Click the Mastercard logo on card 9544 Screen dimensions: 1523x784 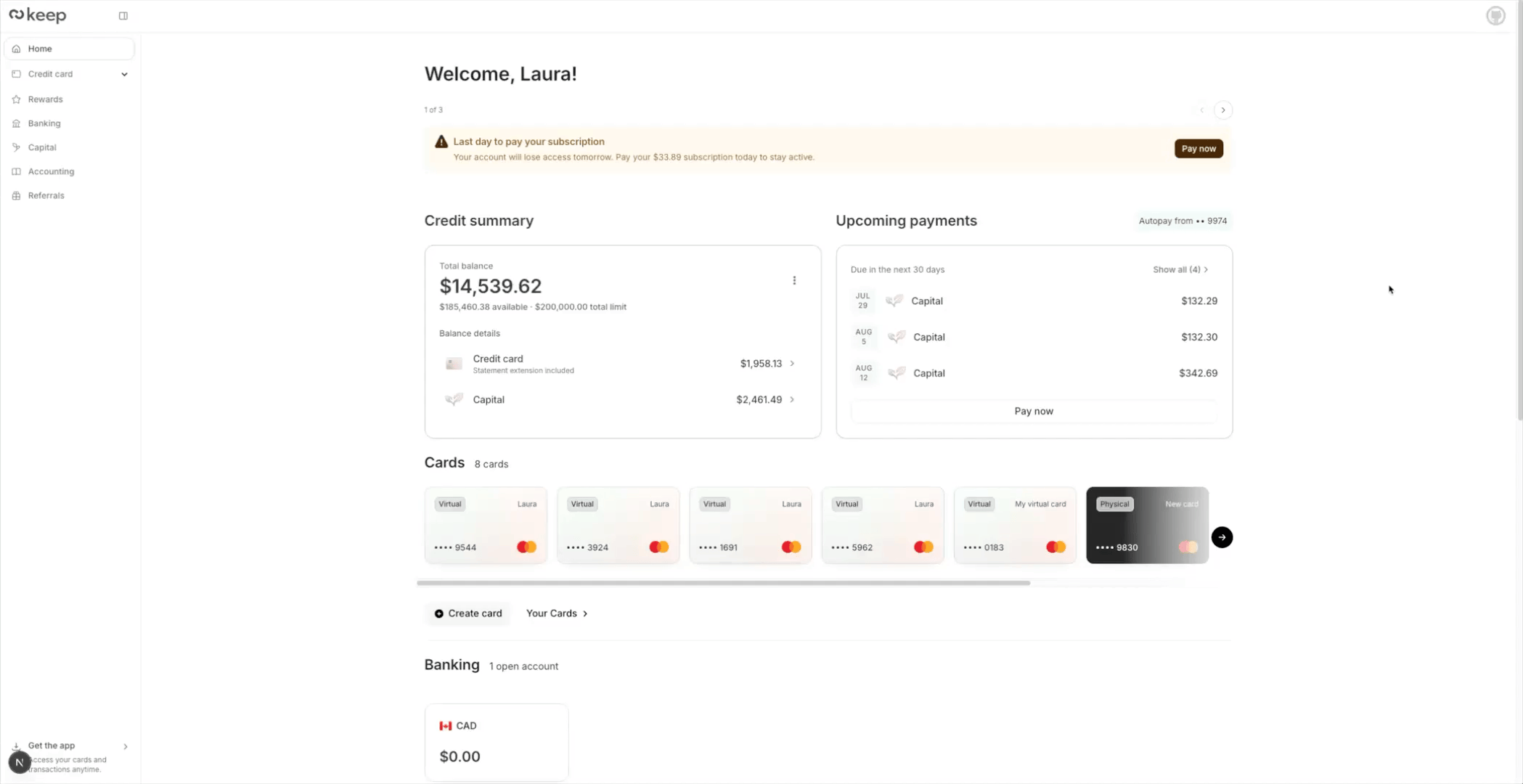pos(526,547)
